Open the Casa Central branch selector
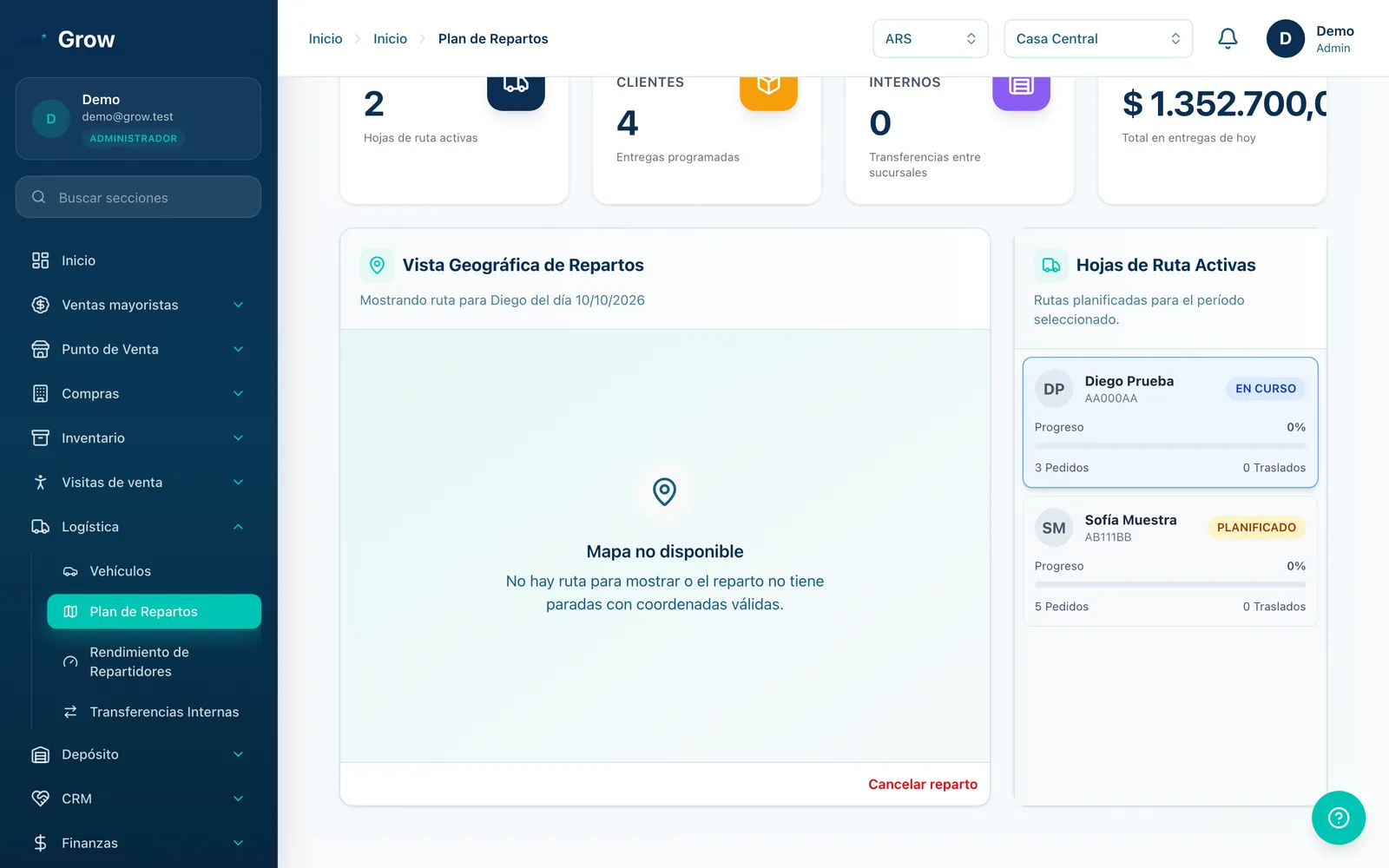This screenshot has width=1389, height=868. (1098, 39)
